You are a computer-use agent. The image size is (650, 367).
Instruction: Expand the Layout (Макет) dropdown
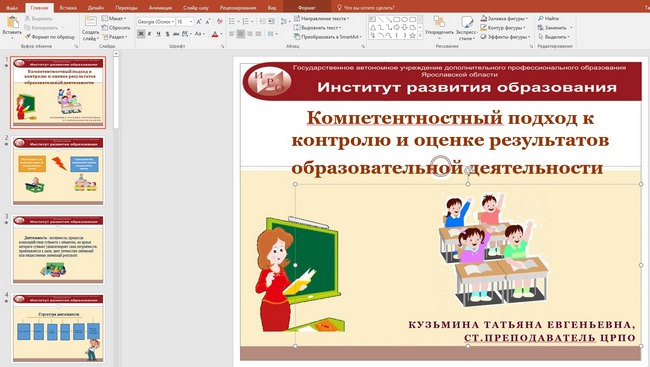click(113, 19)
